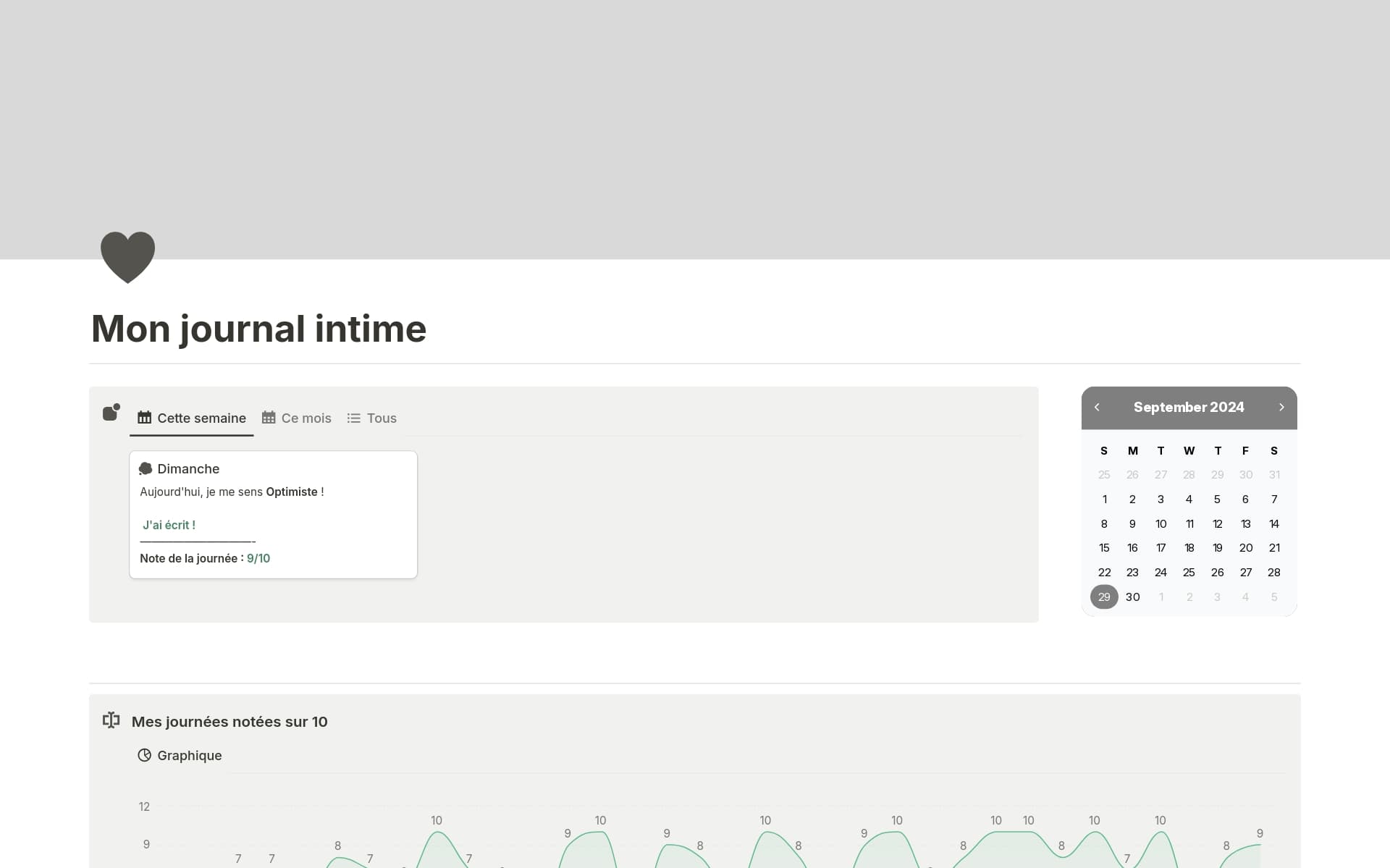The height and width of the screenshot is (868, 1390).
Task: Click the heart page icon
Action: coord(127,256)
